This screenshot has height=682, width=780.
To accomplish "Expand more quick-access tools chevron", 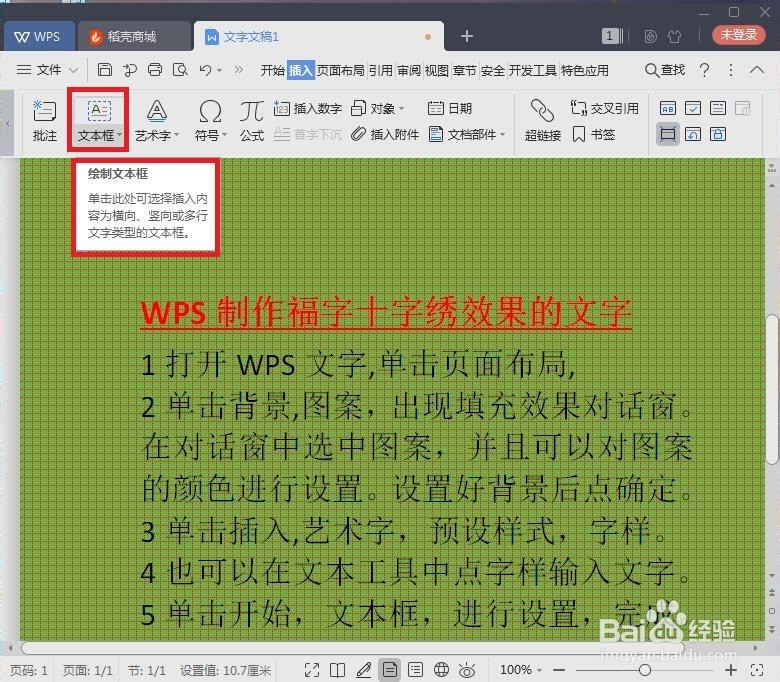I will (x=239, y=70).
